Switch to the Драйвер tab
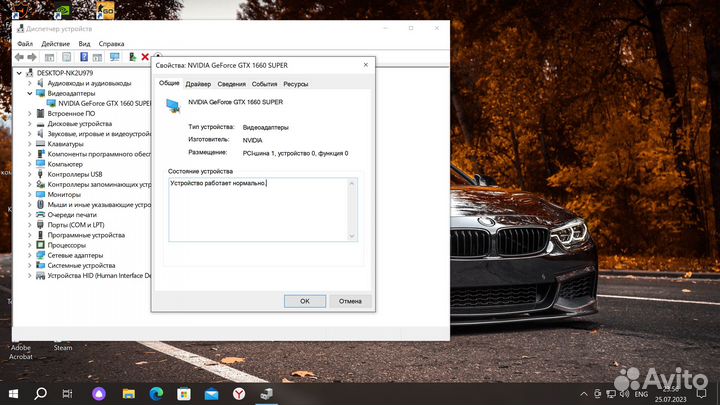Screen dimensions: 720x405 coord(198,84)
